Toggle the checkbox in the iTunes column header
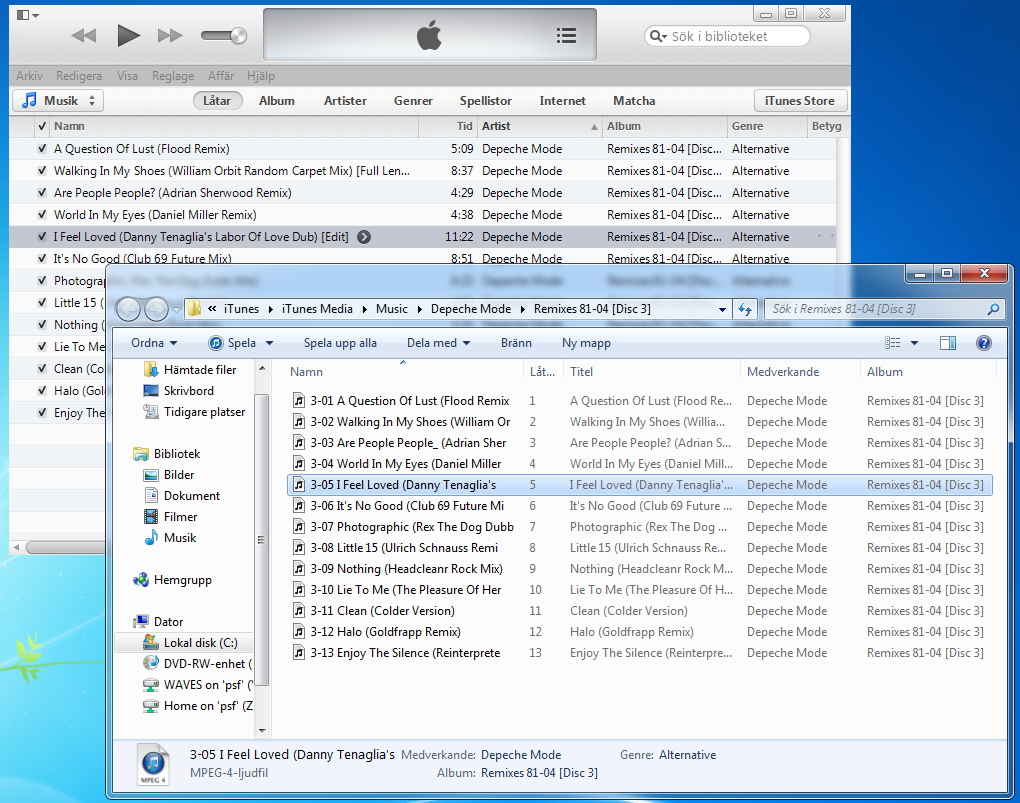The height and width of the screenshot is (803, 1020). (x=42, y=126)
